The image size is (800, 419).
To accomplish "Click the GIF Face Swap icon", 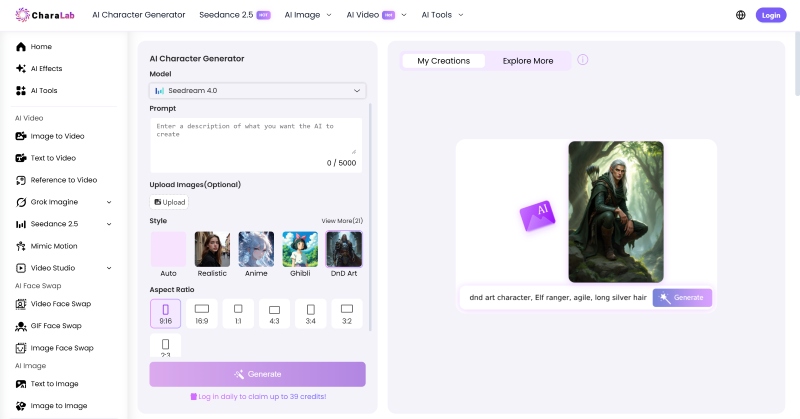I will (x=21, y=326).
